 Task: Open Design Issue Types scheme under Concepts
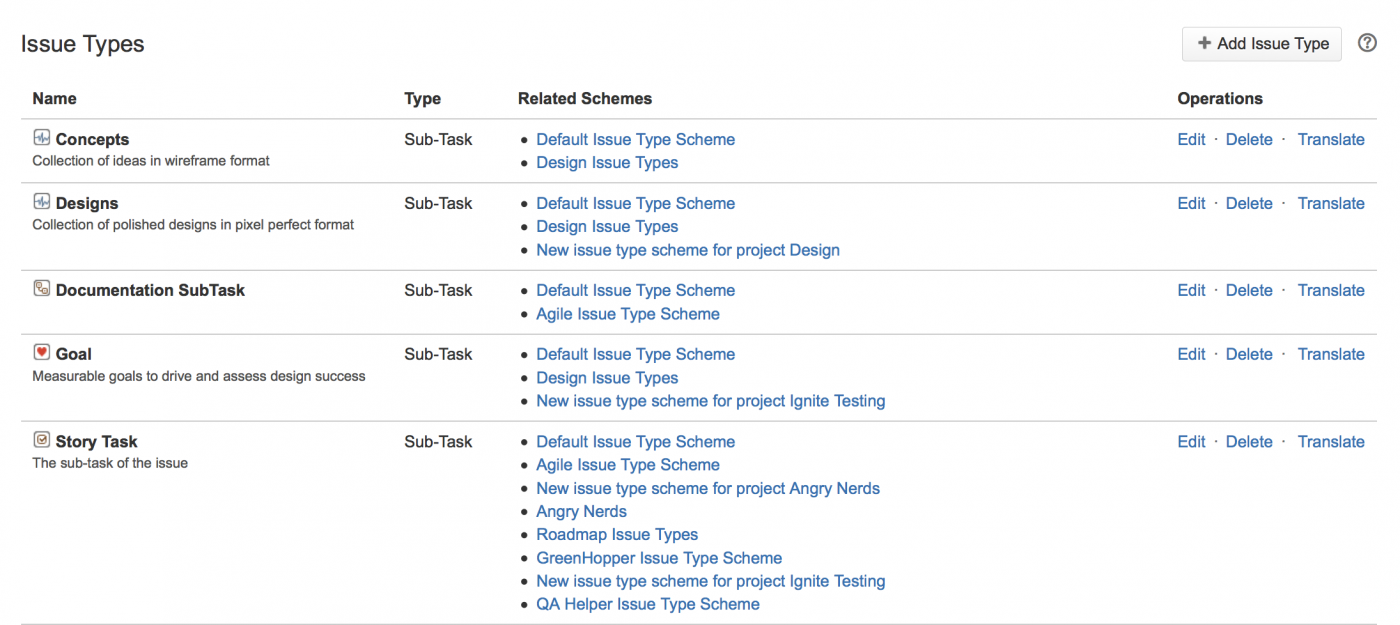607,163
